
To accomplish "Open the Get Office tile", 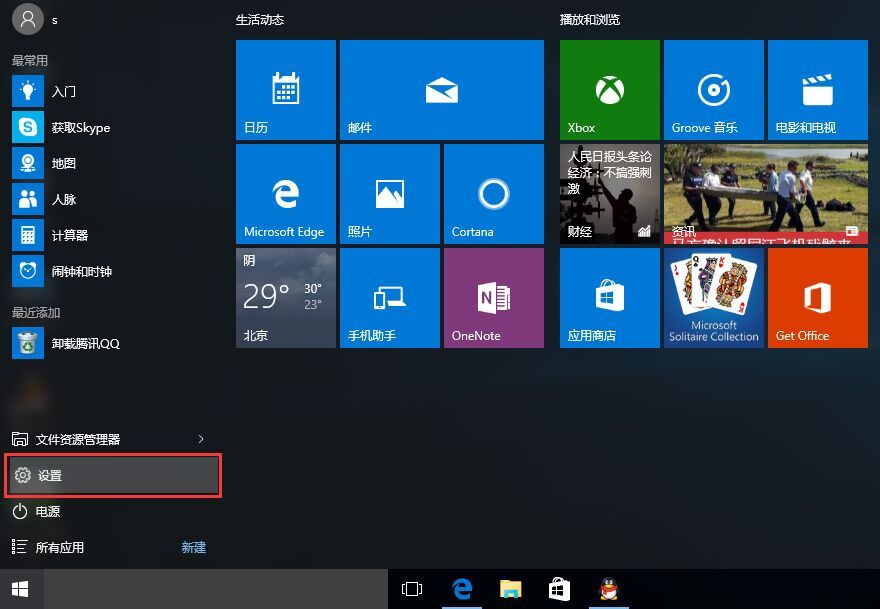I will (x=816, y=297).
